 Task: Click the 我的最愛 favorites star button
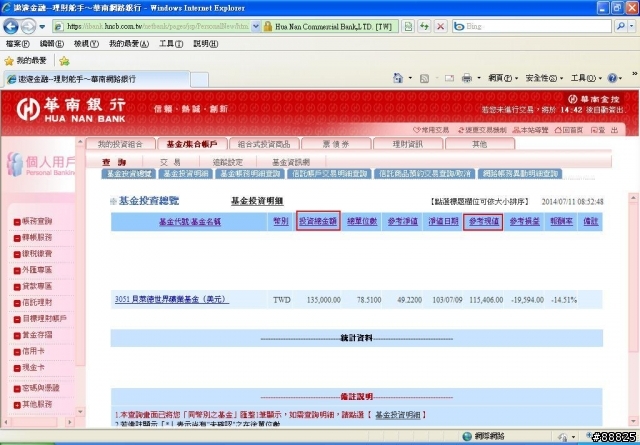click(25, 61)
